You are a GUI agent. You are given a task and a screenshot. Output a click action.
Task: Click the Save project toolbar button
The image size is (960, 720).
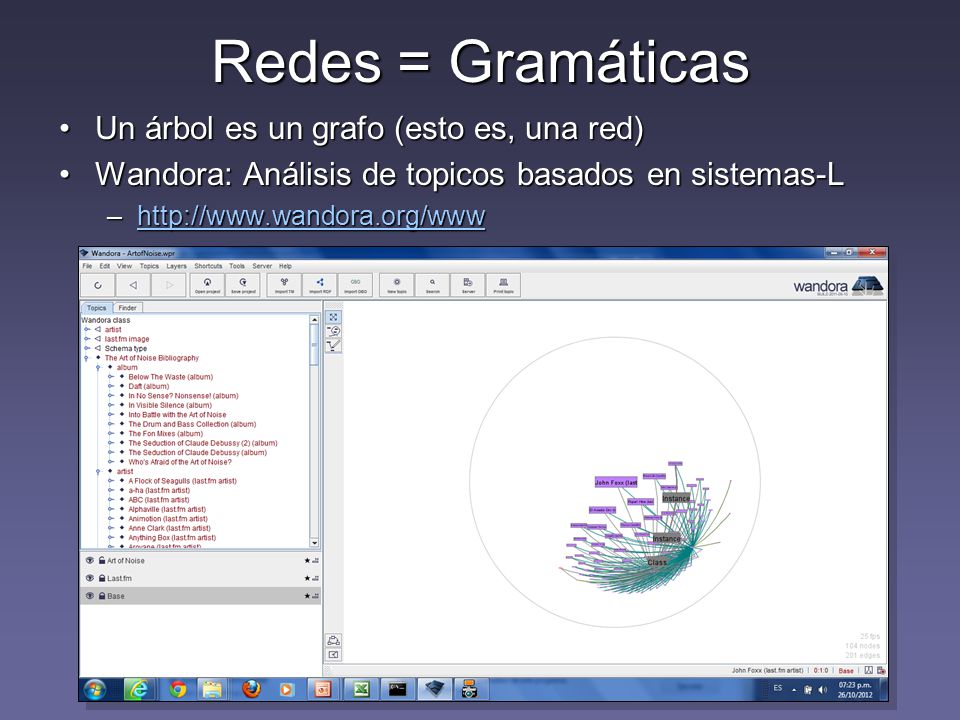coord(243,285)
